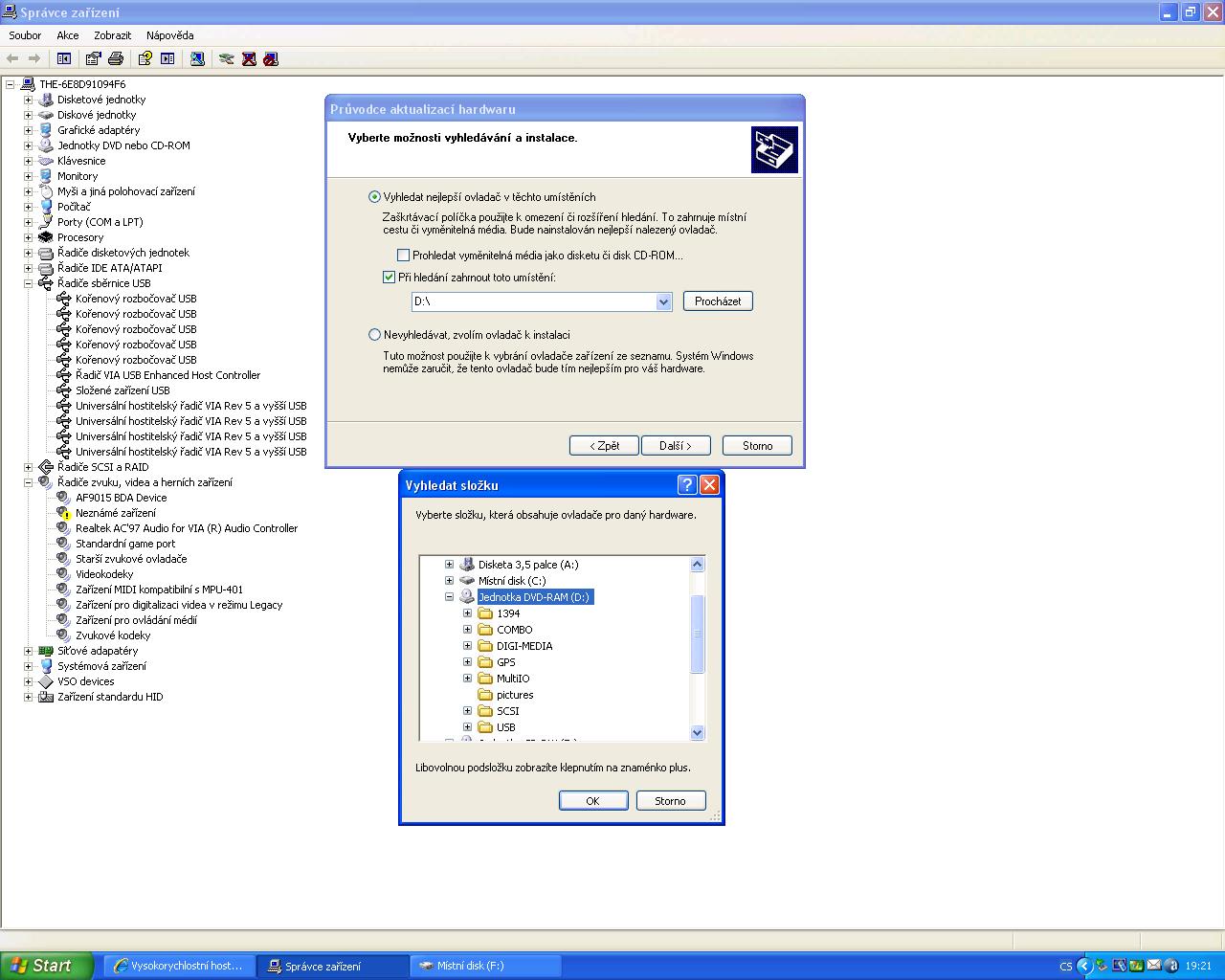Click the '< Zpět' button in the wizard
The height and width of the screenshot is (980, 1225).
(604, 446)
